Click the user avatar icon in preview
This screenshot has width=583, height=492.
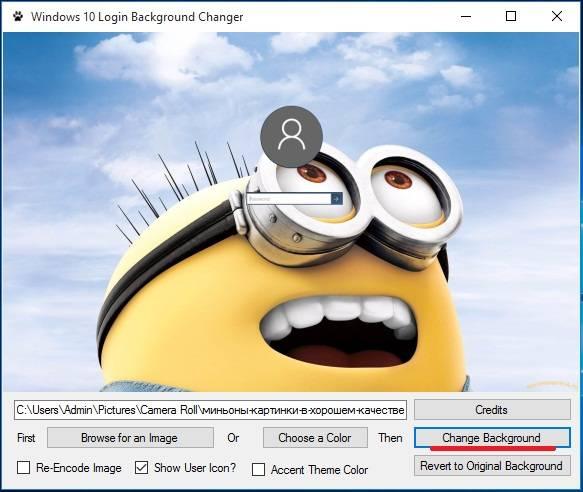[292, 136]
